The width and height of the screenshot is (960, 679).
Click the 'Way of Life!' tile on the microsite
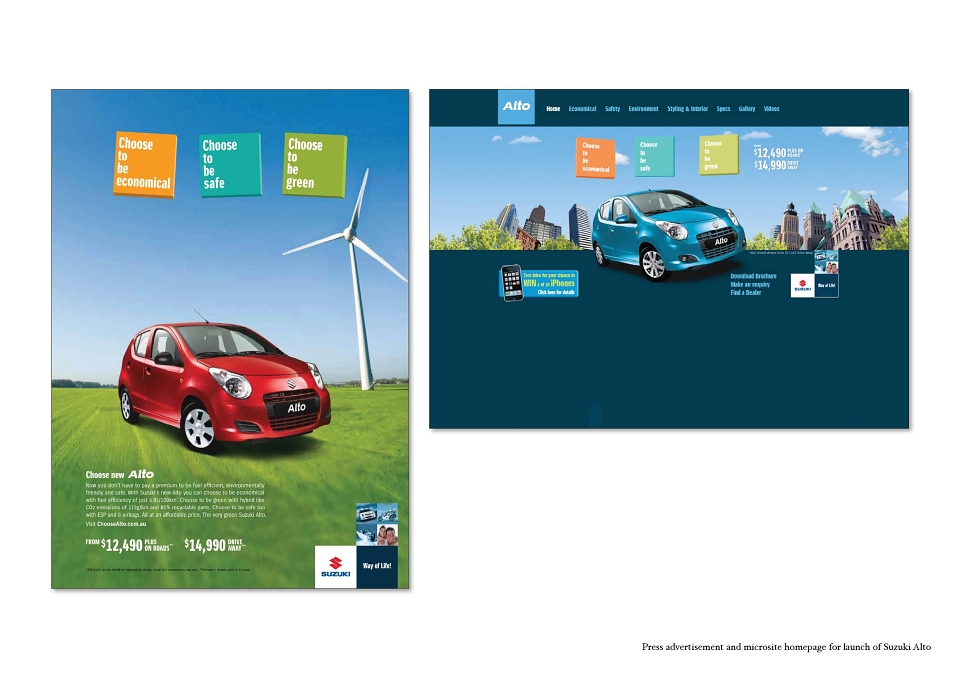click(x=827, y=285)
